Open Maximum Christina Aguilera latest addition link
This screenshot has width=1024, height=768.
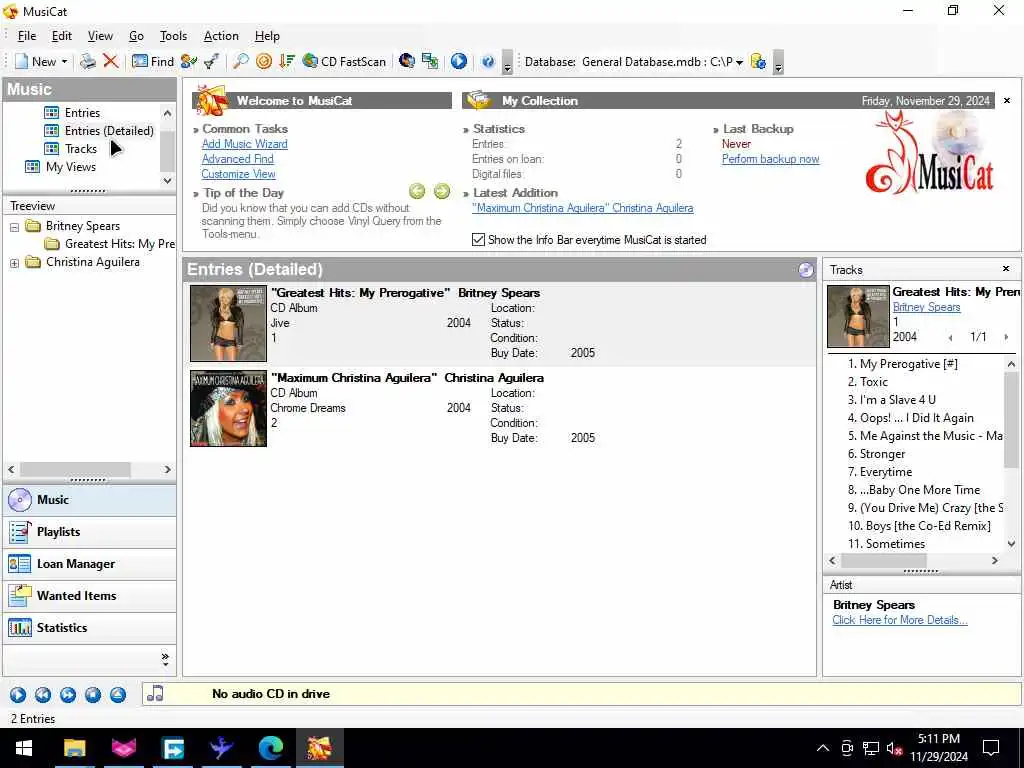tap(583, 208)
